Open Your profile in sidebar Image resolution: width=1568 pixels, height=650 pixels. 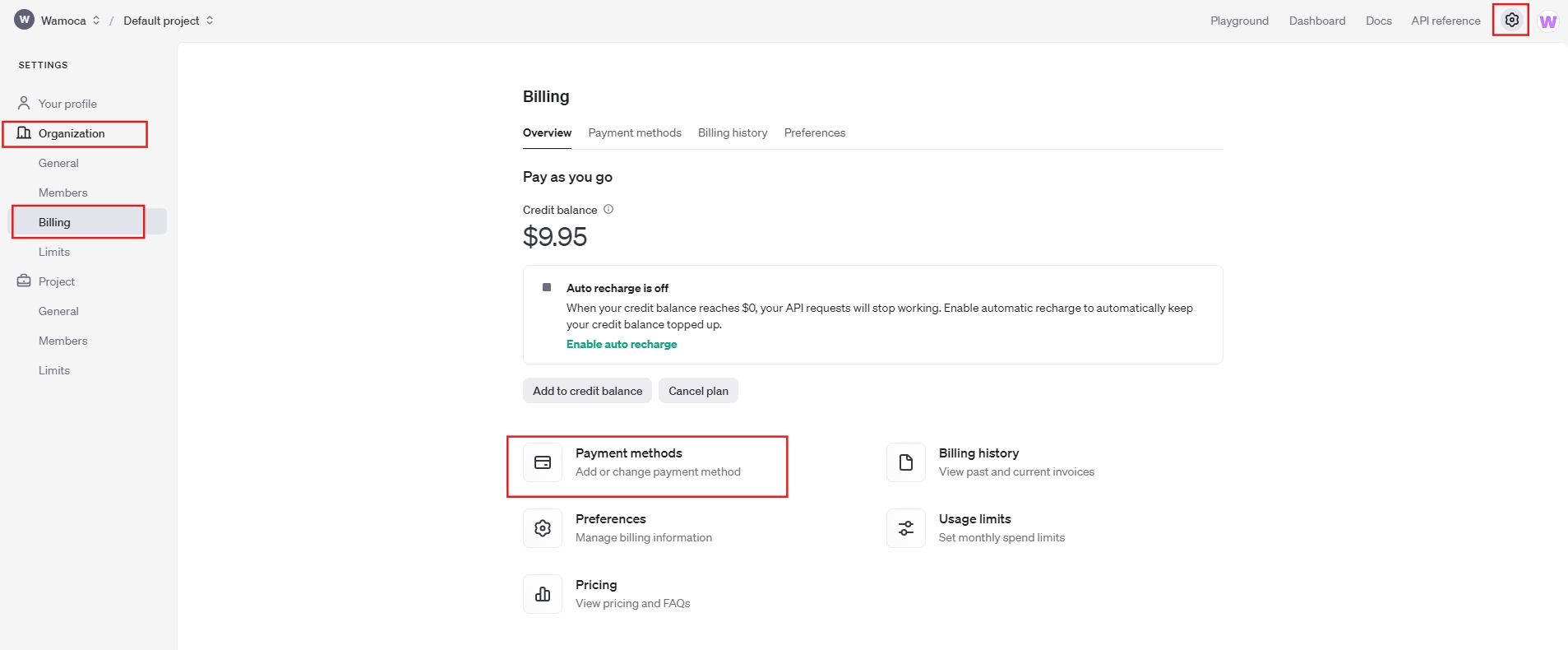point(67,104)
